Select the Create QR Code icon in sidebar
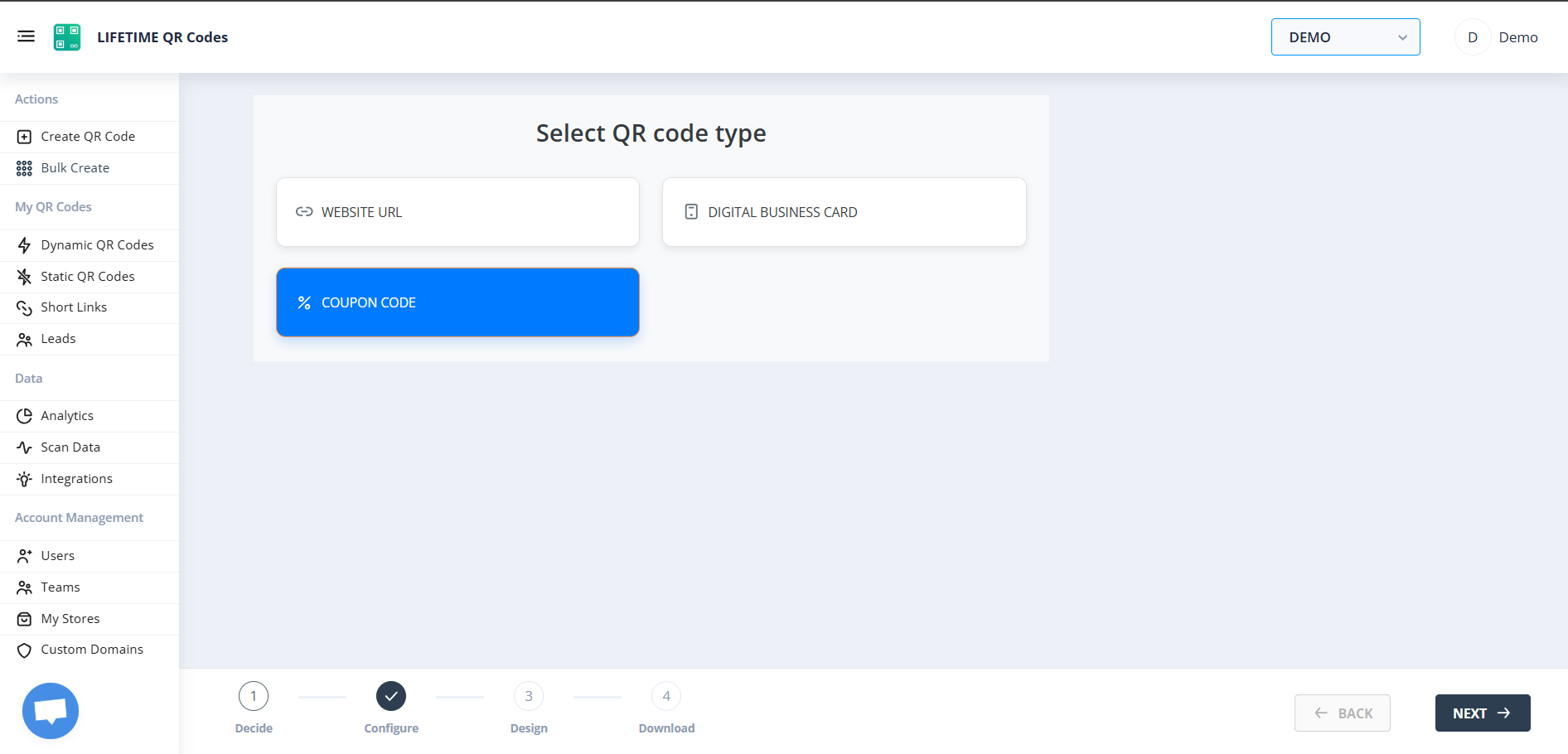1568x754 pixels. coord(24,136)
